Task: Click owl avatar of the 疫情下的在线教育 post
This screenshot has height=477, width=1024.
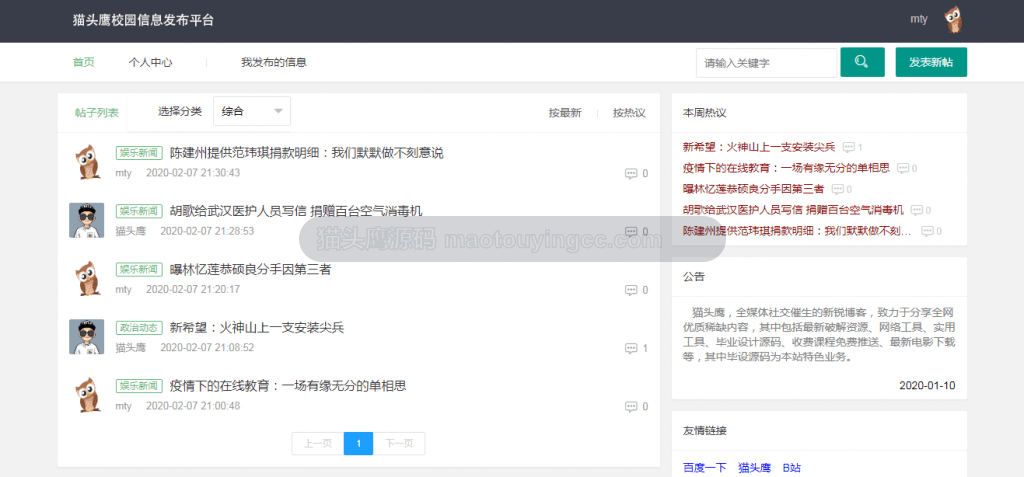Action: 87,395
